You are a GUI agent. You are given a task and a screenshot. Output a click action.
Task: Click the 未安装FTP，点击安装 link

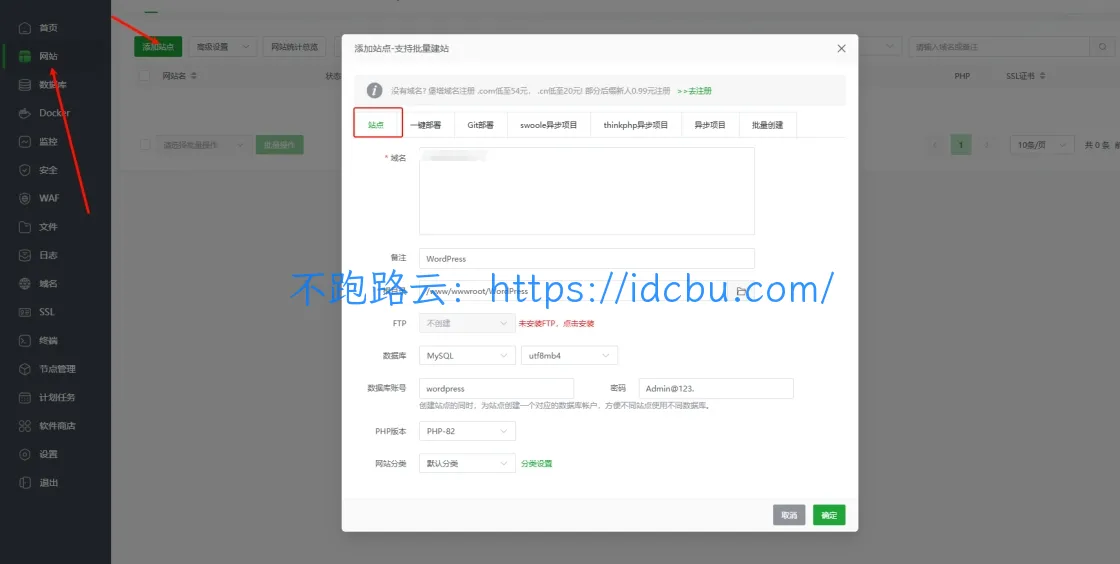pos(556,323)
